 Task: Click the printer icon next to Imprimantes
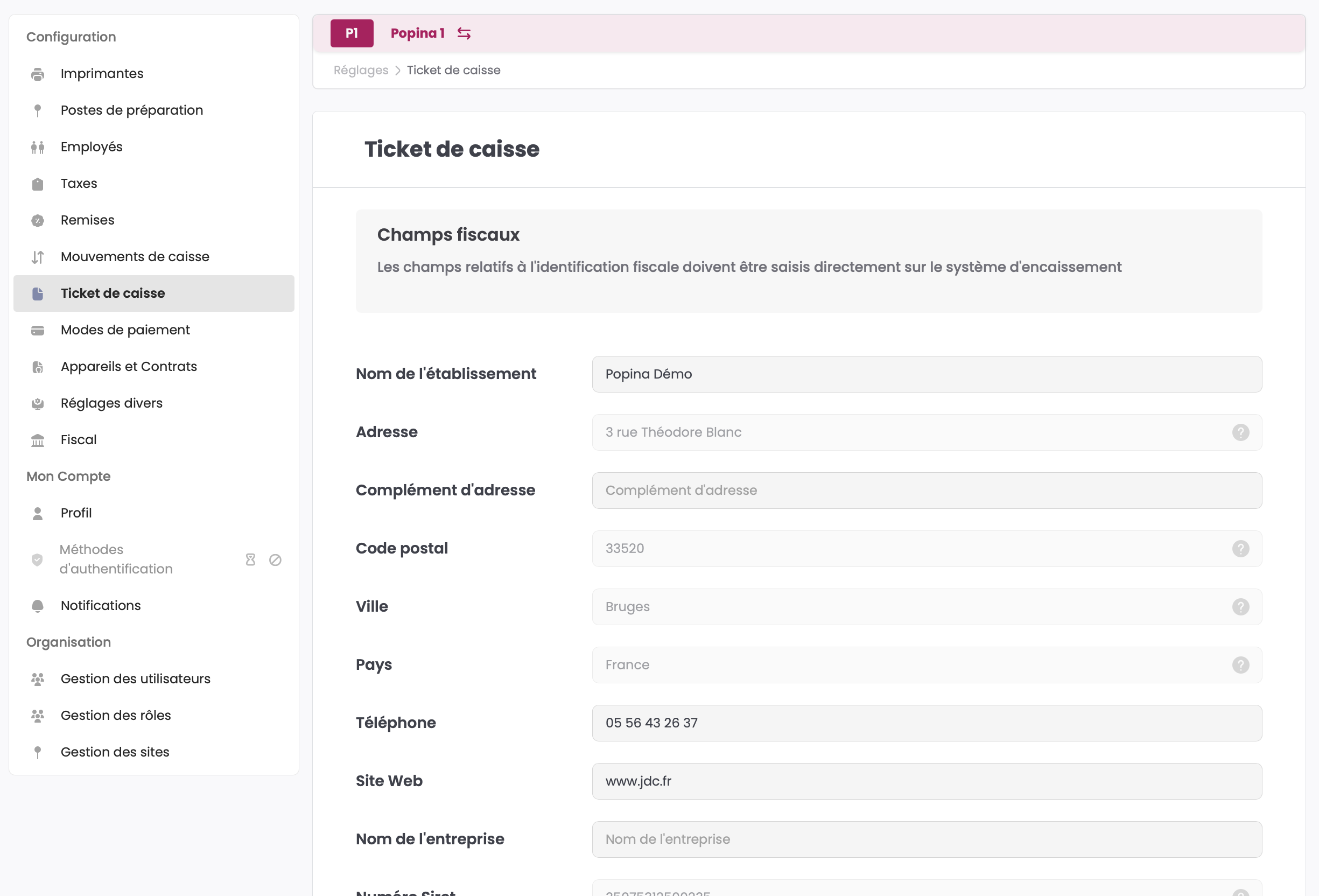(x=38, y=74)
